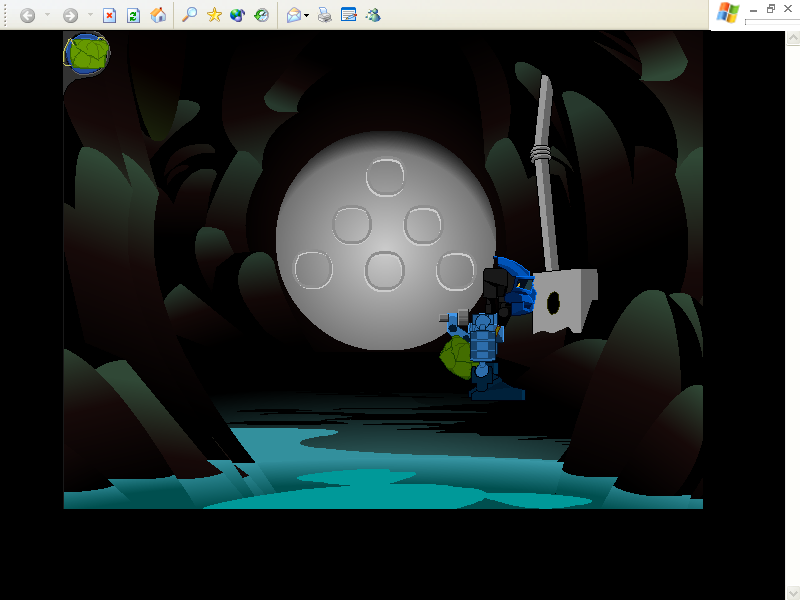Click the bottom-center circle on the stone
Viewport: 800px width, 600px height.
click(384, 271)
